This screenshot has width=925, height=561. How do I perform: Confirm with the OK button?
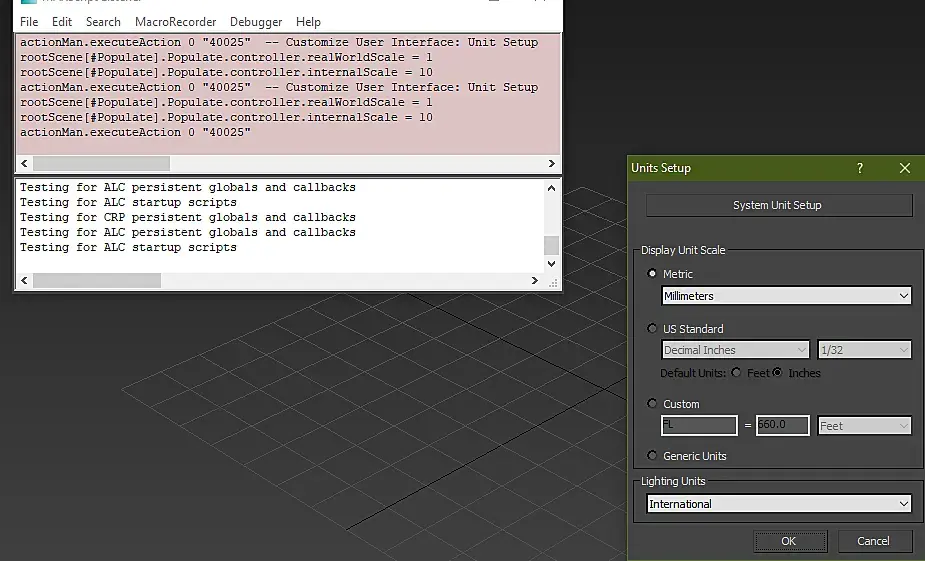pos(790,541)
